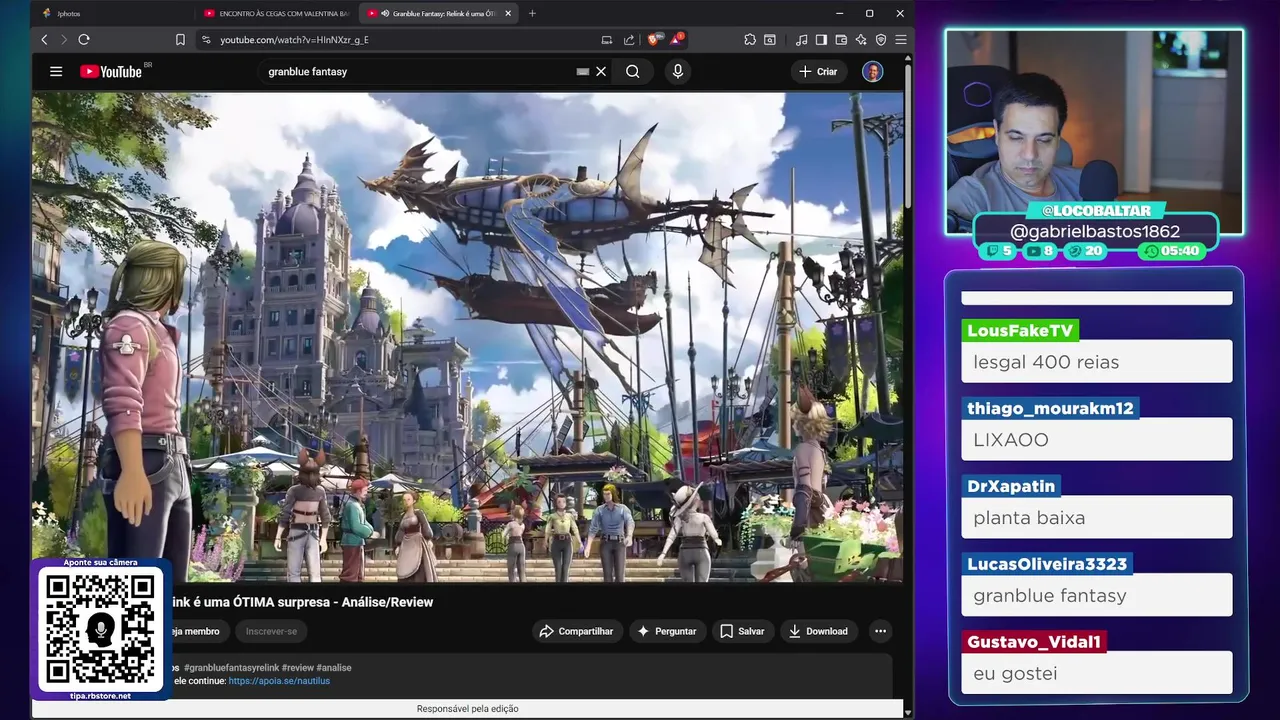Click the @gabrielbastos1862 overlay label
The image size is (1280, 720).
(x=1095, y=231)
